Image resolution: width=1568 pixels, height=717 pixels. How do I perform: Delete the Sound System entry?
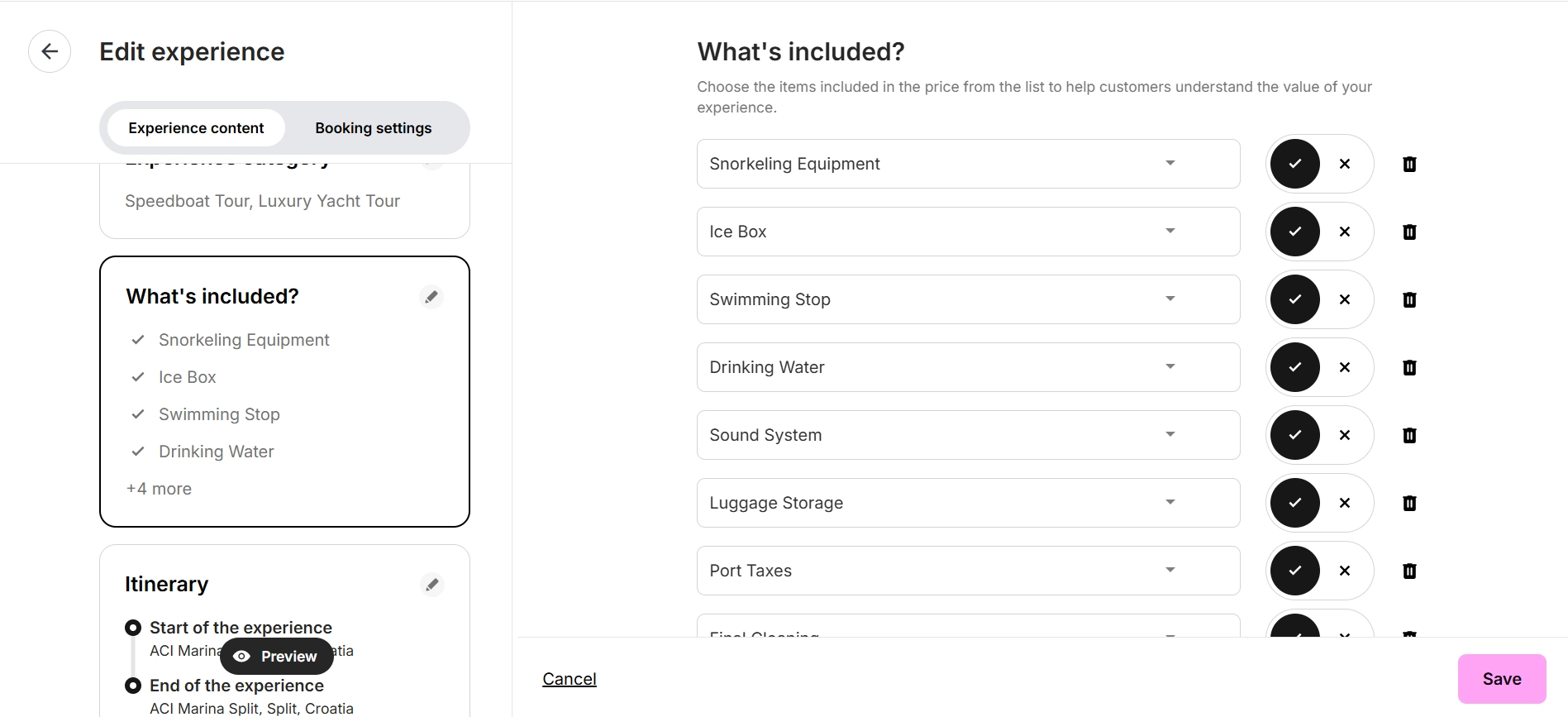coord(1409,436)
